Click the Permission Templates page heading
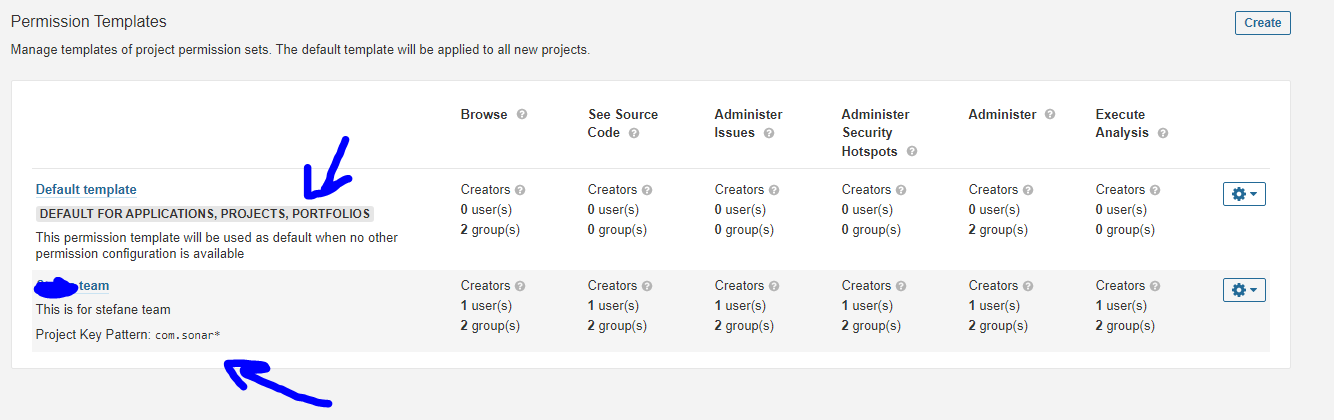Viewport: 1334px width, 420px height. click(89, 21)
